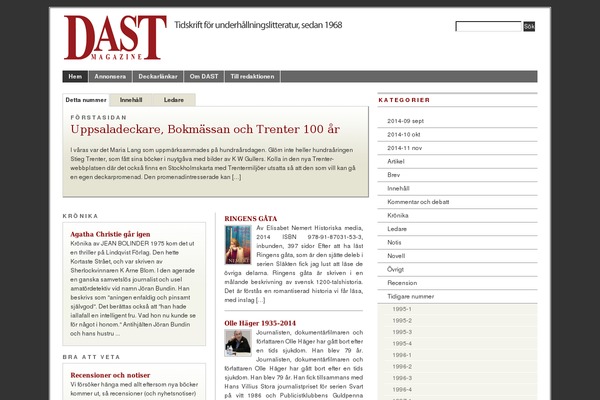
Task: Open the Annonsera menu item
Action: pos(110,77)
